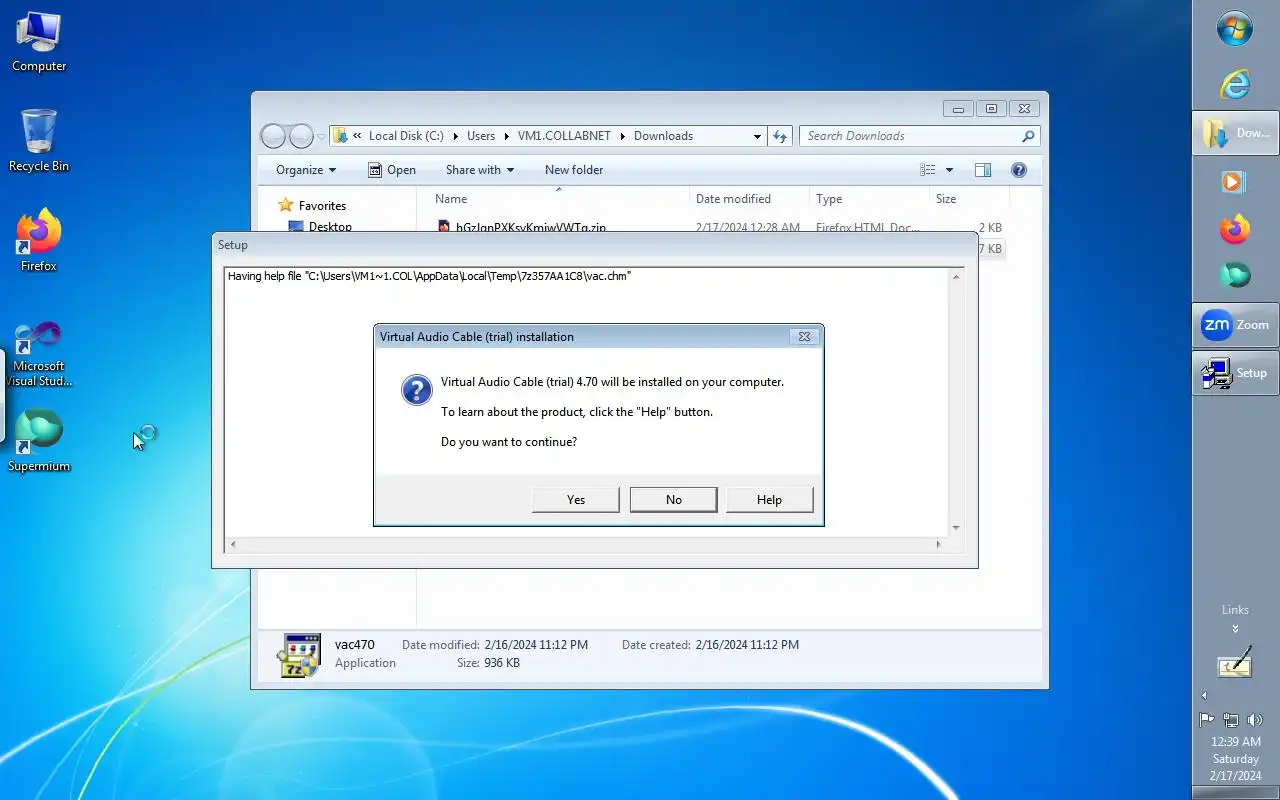1280x800 pixels.
Task: Open the Organize menu
Action: pyautogui.click(x=306, y=170)
